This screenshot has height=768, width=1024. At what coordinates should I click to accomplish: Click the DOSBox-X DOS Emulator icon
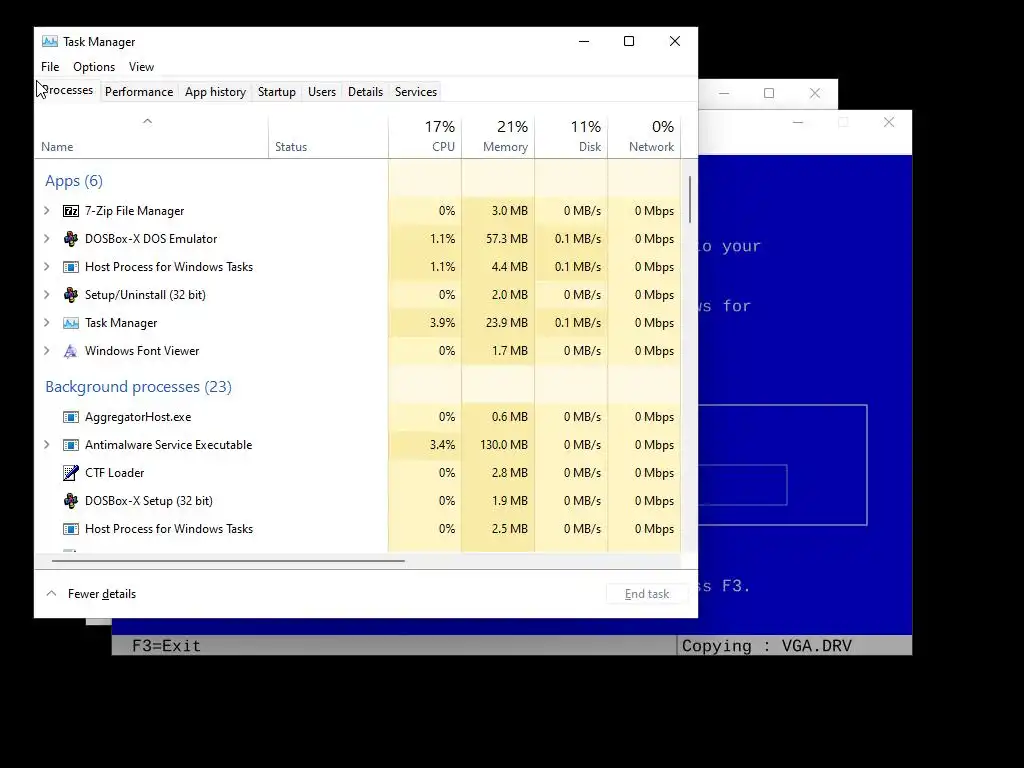click(x=71, y=239)
